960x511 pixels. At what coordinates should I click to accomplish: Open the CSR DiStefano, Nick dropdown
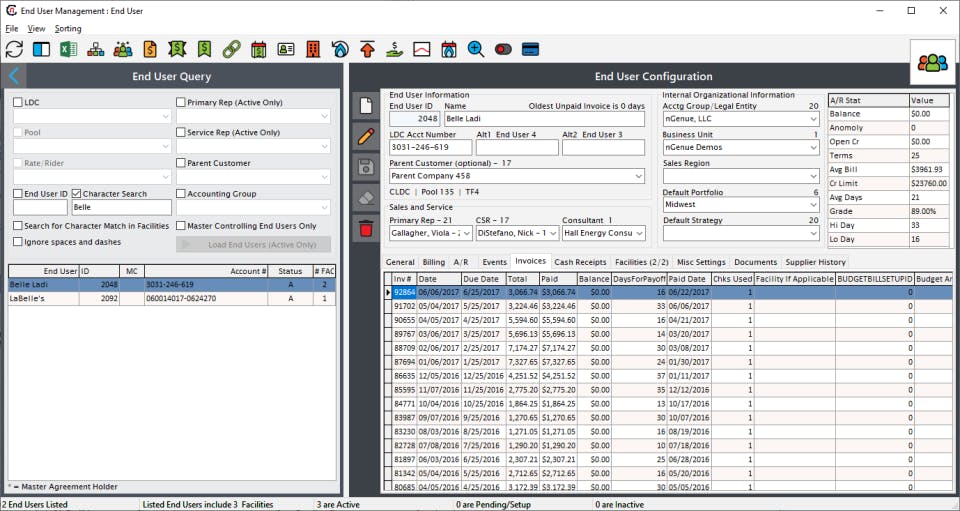[553, 233]
